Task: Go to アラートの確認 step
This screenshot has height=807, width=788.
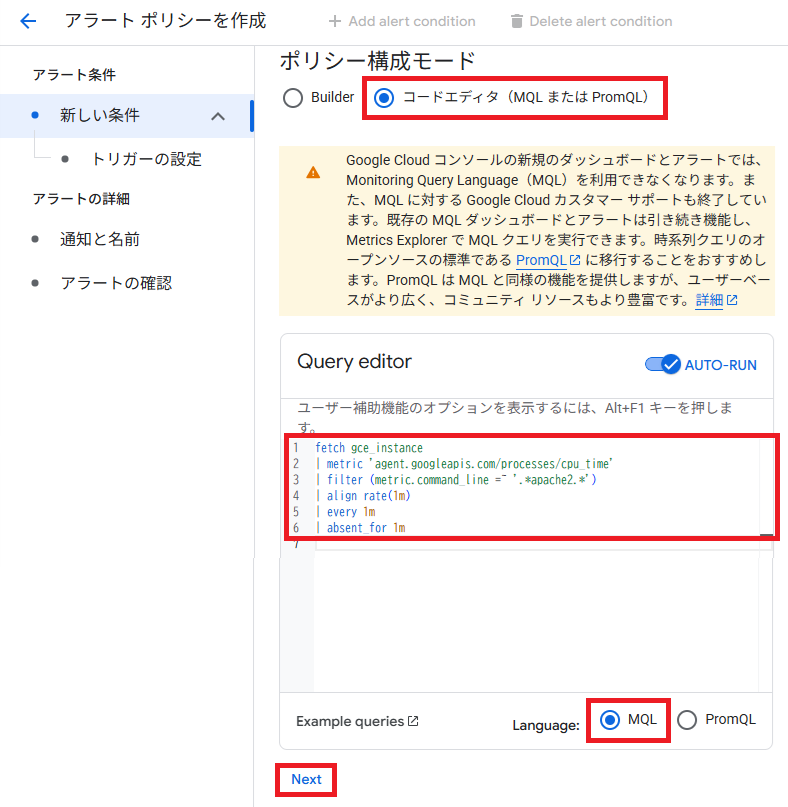Action: coord(116,283)
